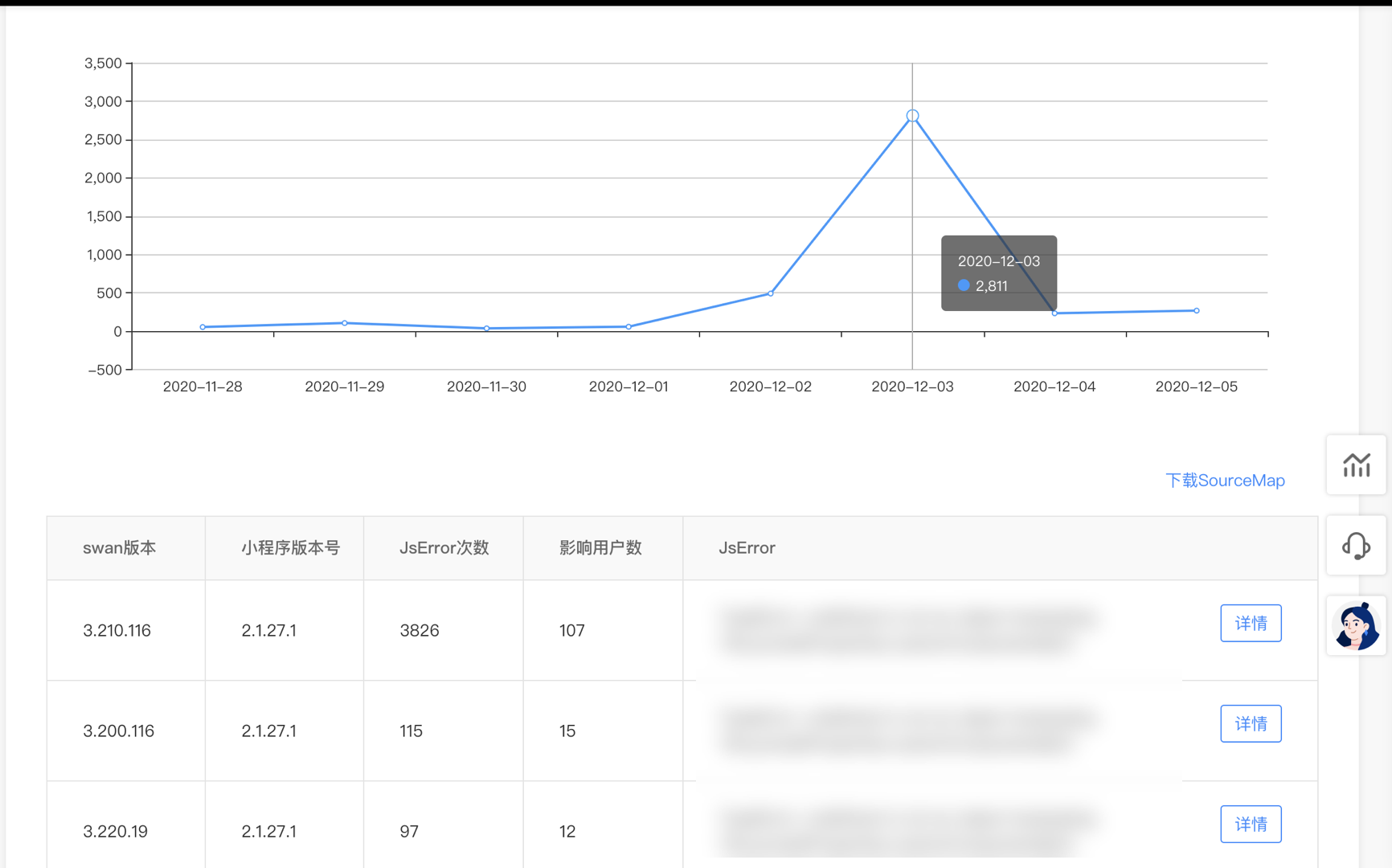Click the 2020-12-03 peak data point
This screenshot has width=1392, height=868.
912,116
